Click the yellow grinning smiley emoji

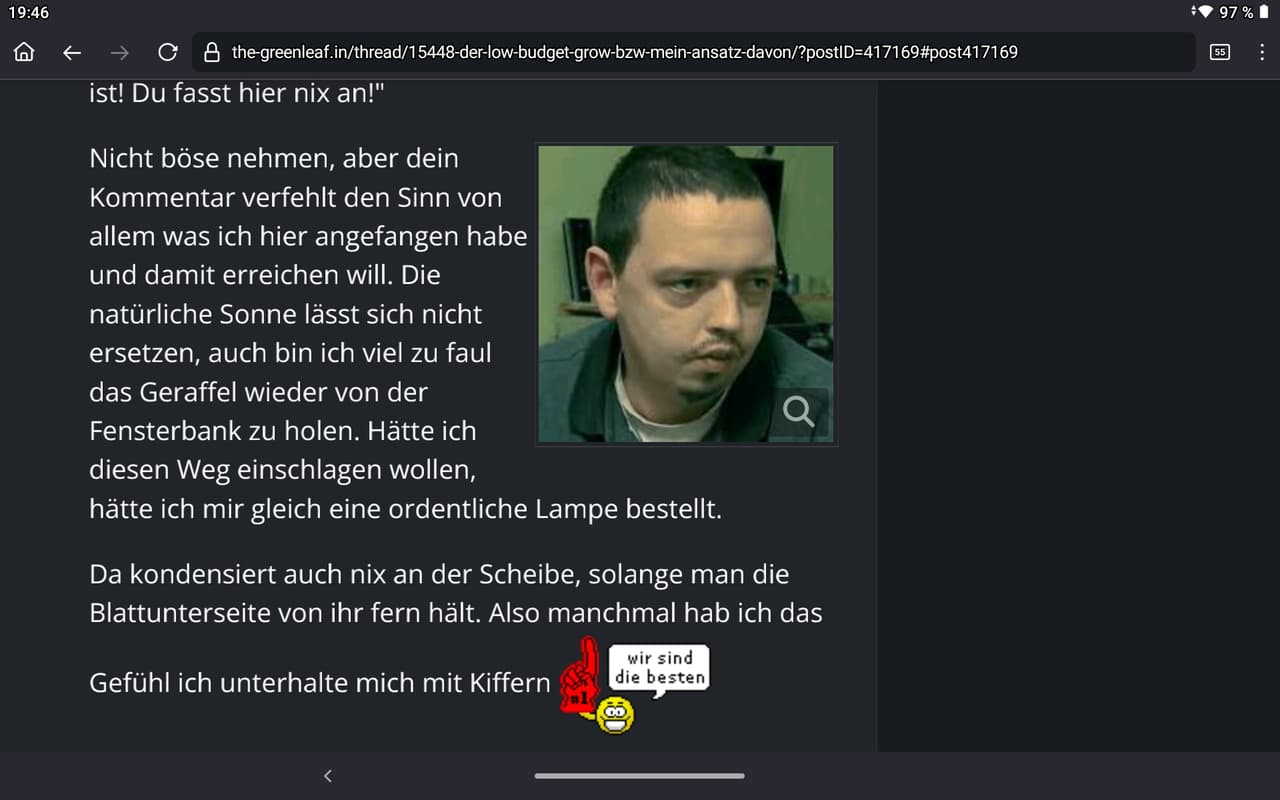[615, 715]
